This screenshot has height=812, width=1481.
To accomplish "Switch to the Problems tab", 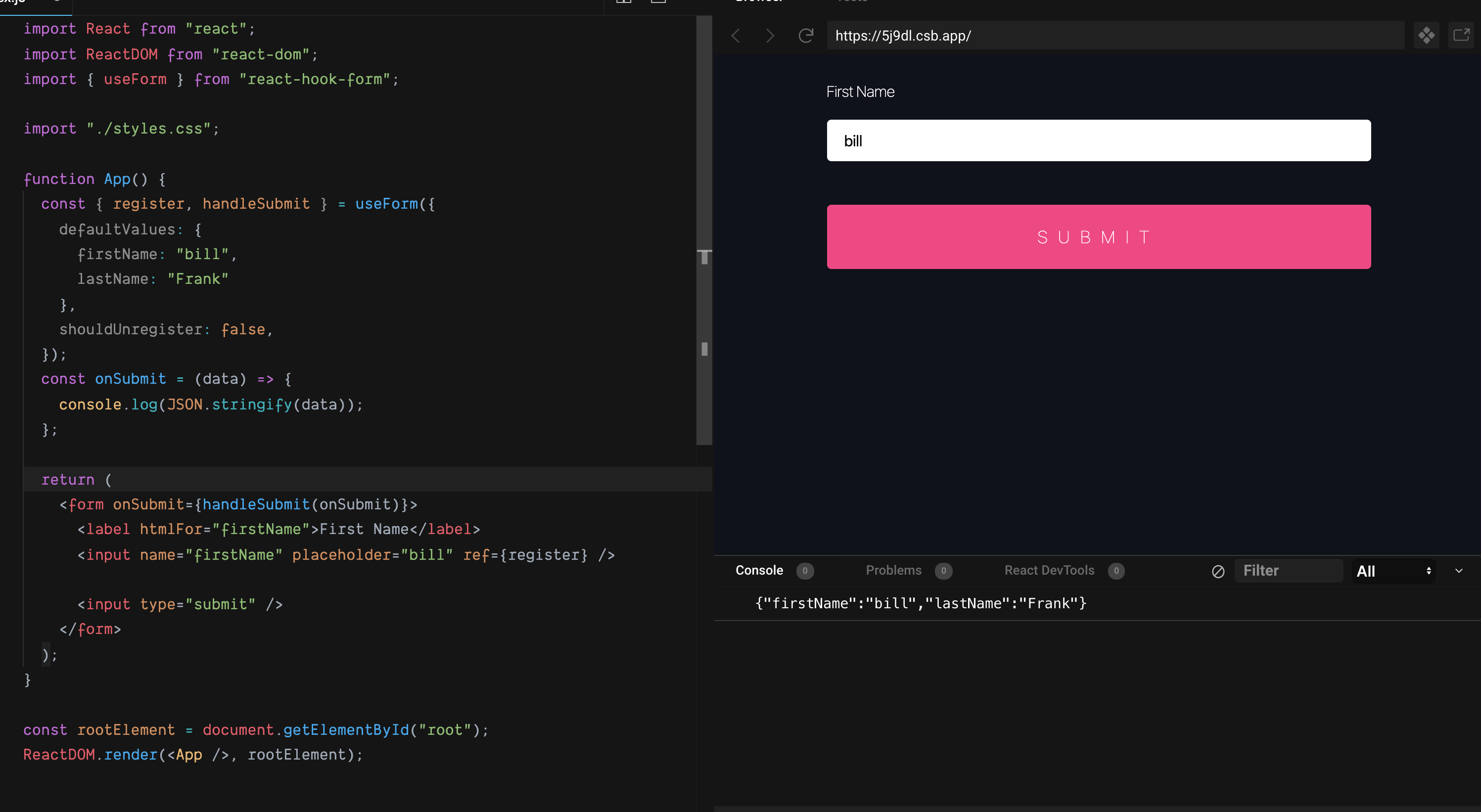I will pos(893,570).
